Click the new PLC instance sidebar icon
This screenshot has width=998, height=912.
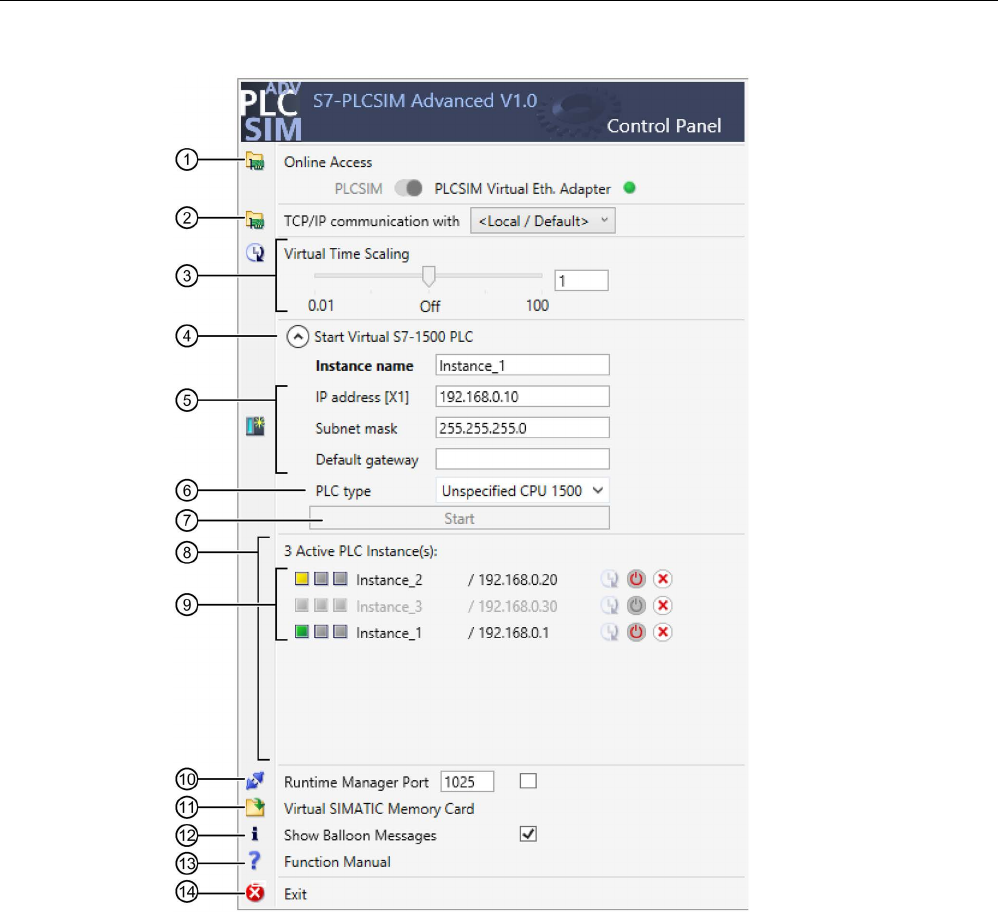point(255,426)
